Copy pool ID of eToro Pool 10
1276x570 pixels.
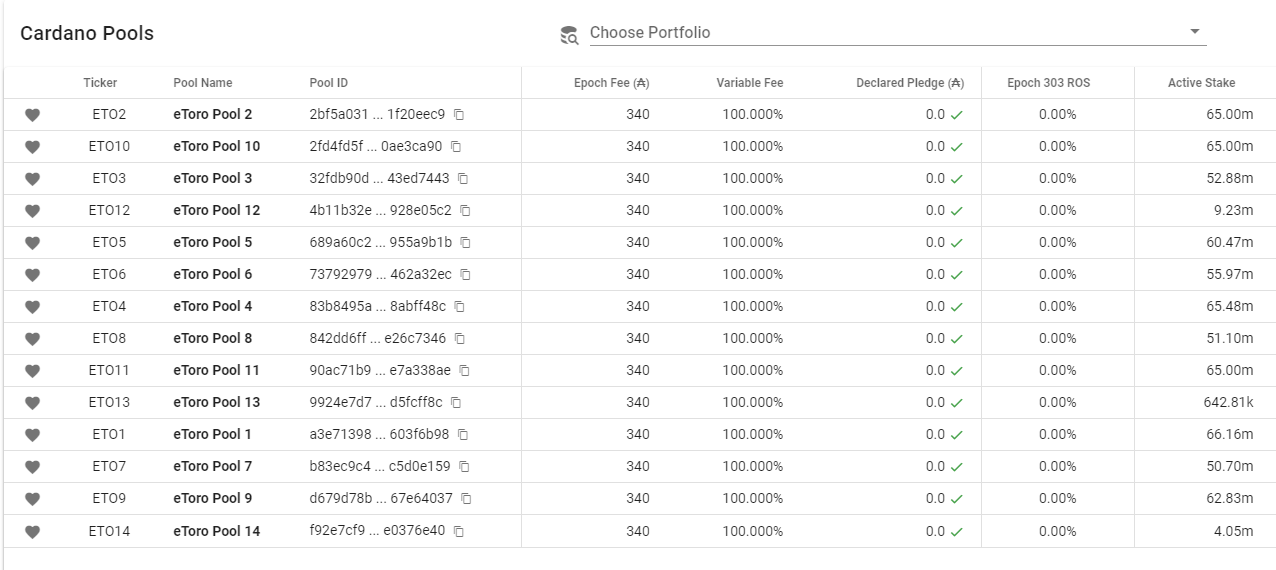coord(456,147)
